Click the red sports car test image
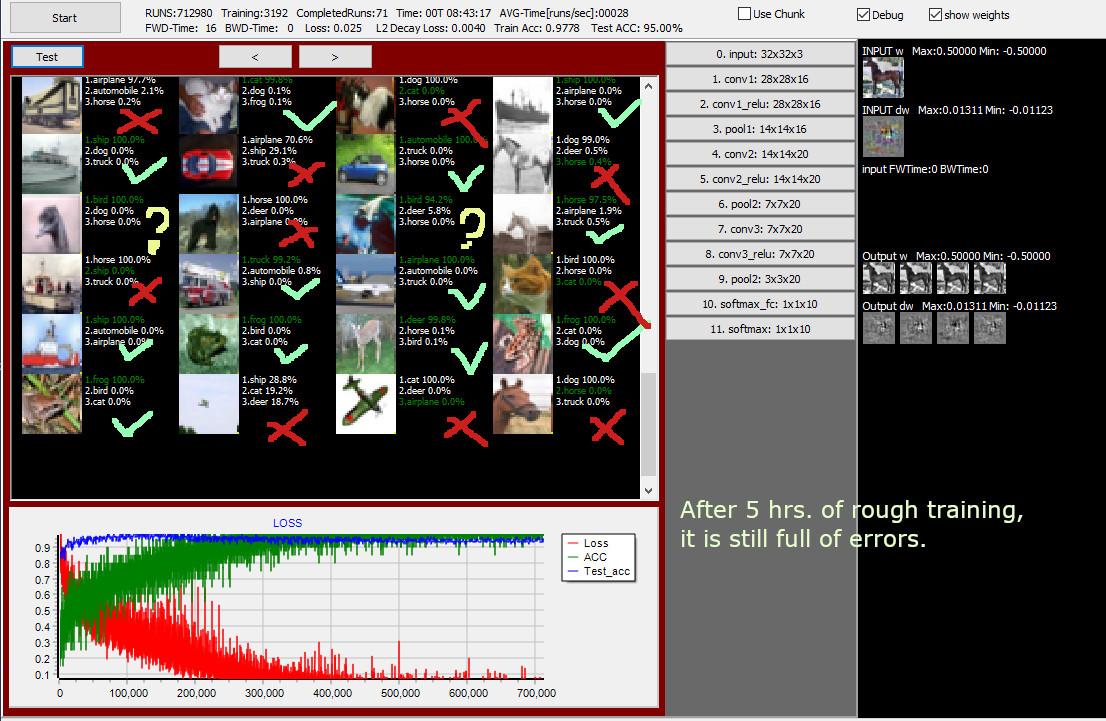Screen dimensions: 1106x721 point(208,162)
